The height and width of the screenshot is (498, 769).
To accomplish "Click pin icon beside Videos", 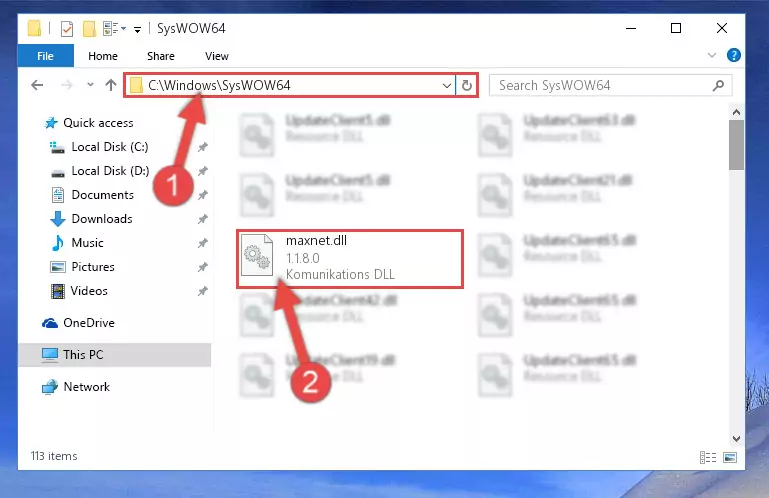I will 203,291.
